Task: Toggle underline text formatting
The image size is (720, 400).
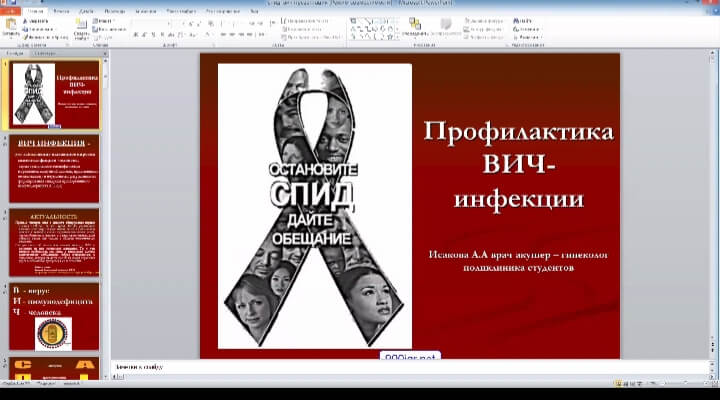Action: (x=155, y=34)
